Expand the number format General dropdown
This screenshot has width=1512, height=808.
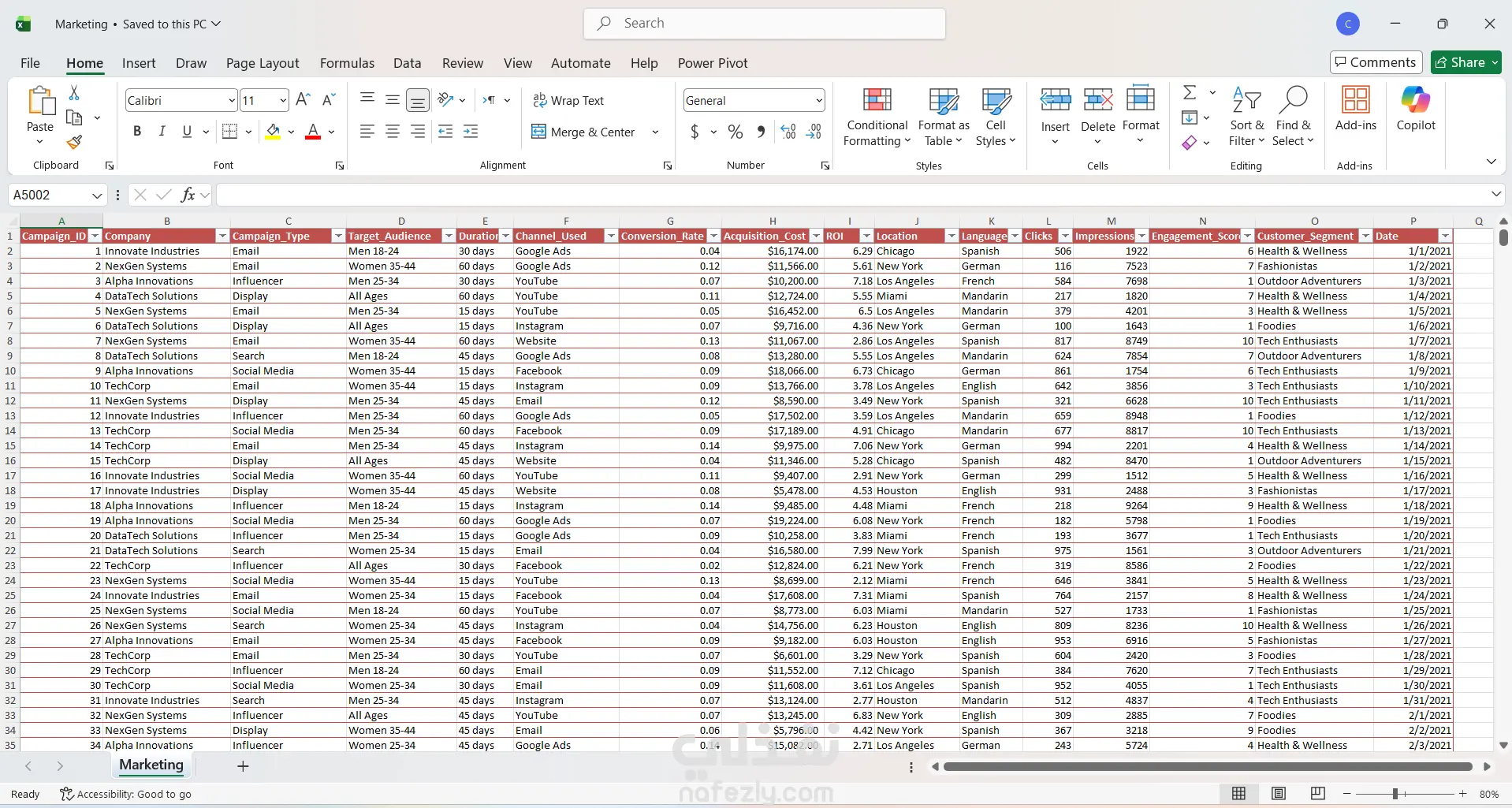coord(819,100)
